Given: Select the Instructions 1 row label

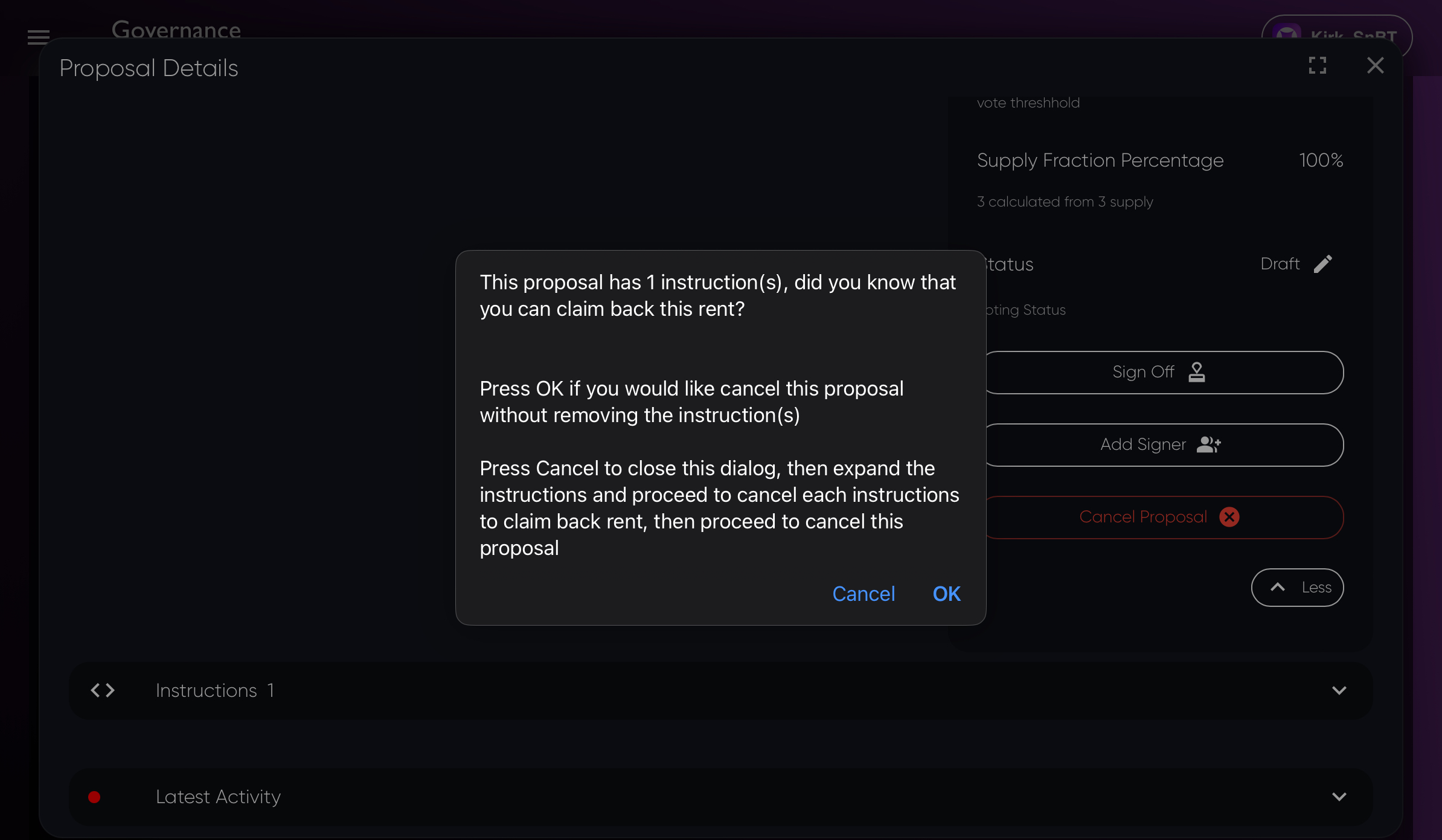Looking at the screenshot, I should pyautogui.click(x=214, y=690).
